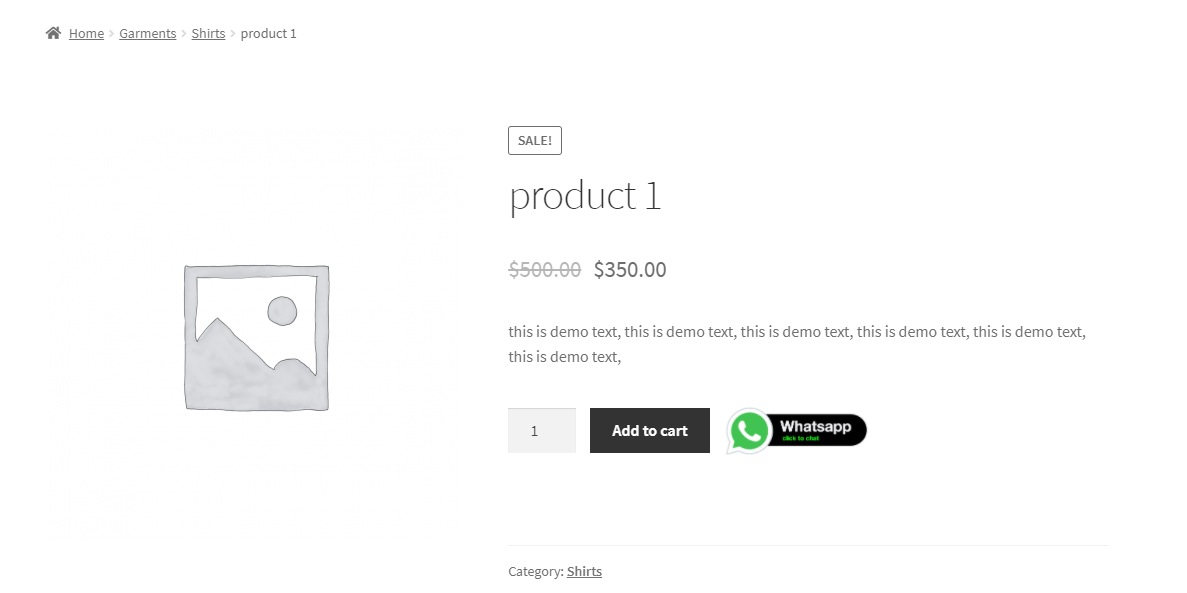Click the house icon in the breadcrumb

[53, 33]
